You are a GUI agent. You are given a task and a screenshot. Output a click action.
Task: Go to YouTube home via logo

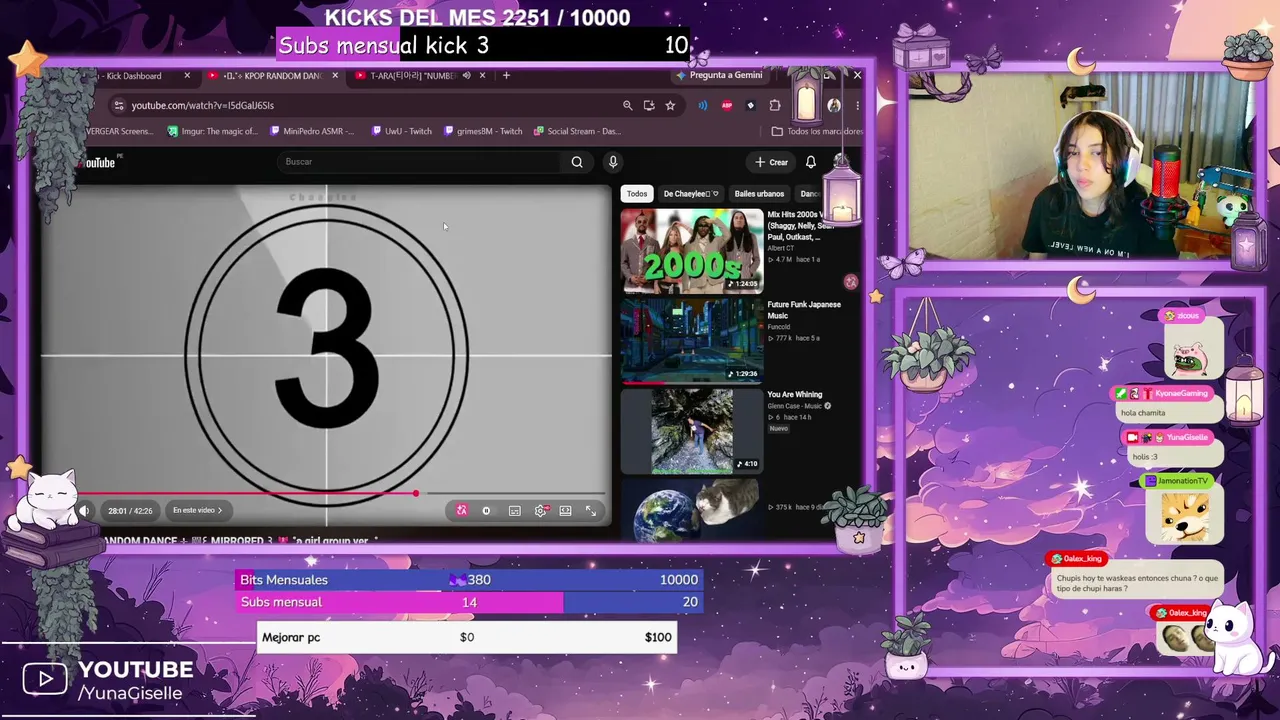(98, 163)
